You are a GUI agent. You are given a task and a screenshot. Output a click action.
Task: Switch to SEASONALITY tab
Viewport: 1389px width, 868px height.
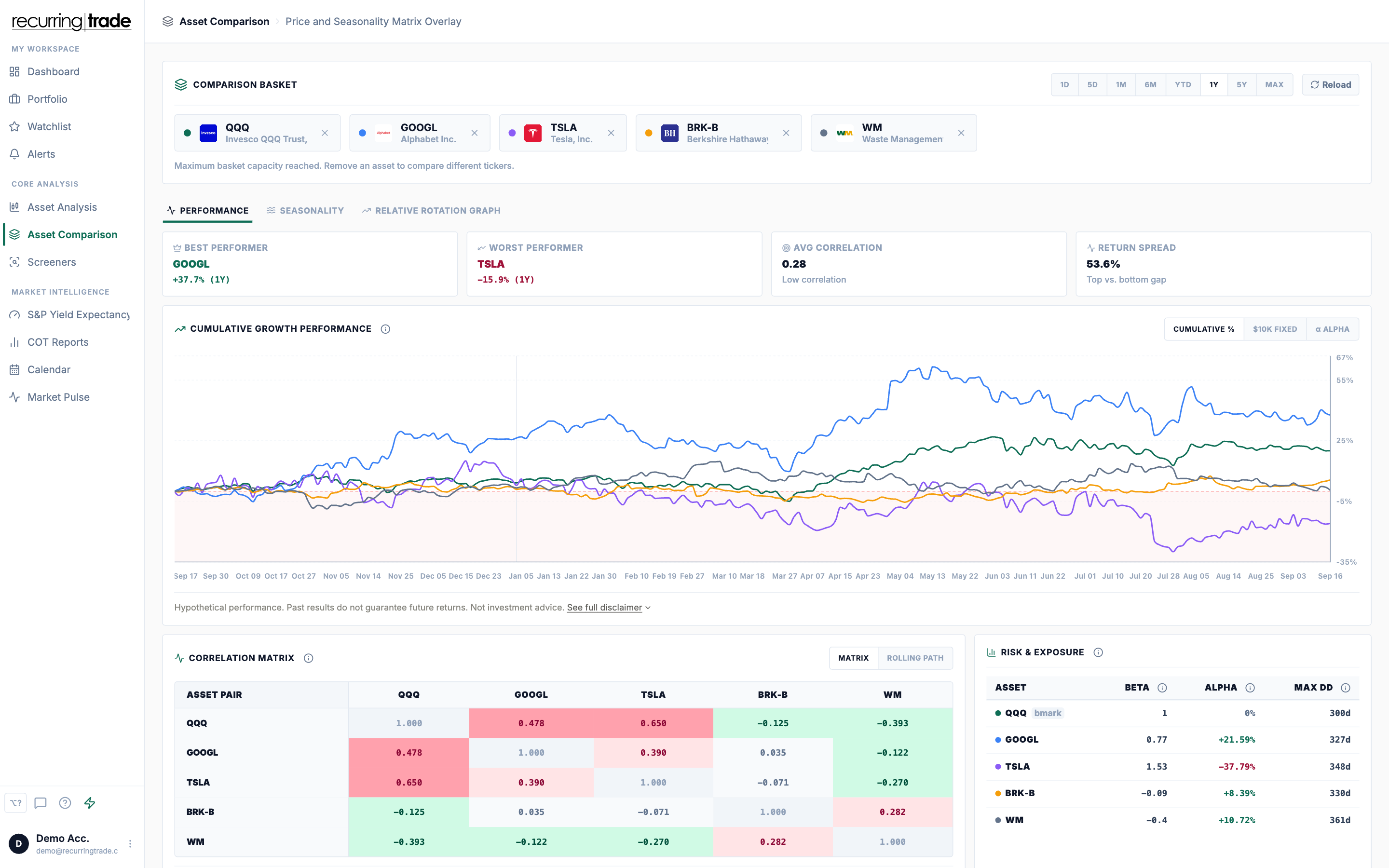(305, 211)
